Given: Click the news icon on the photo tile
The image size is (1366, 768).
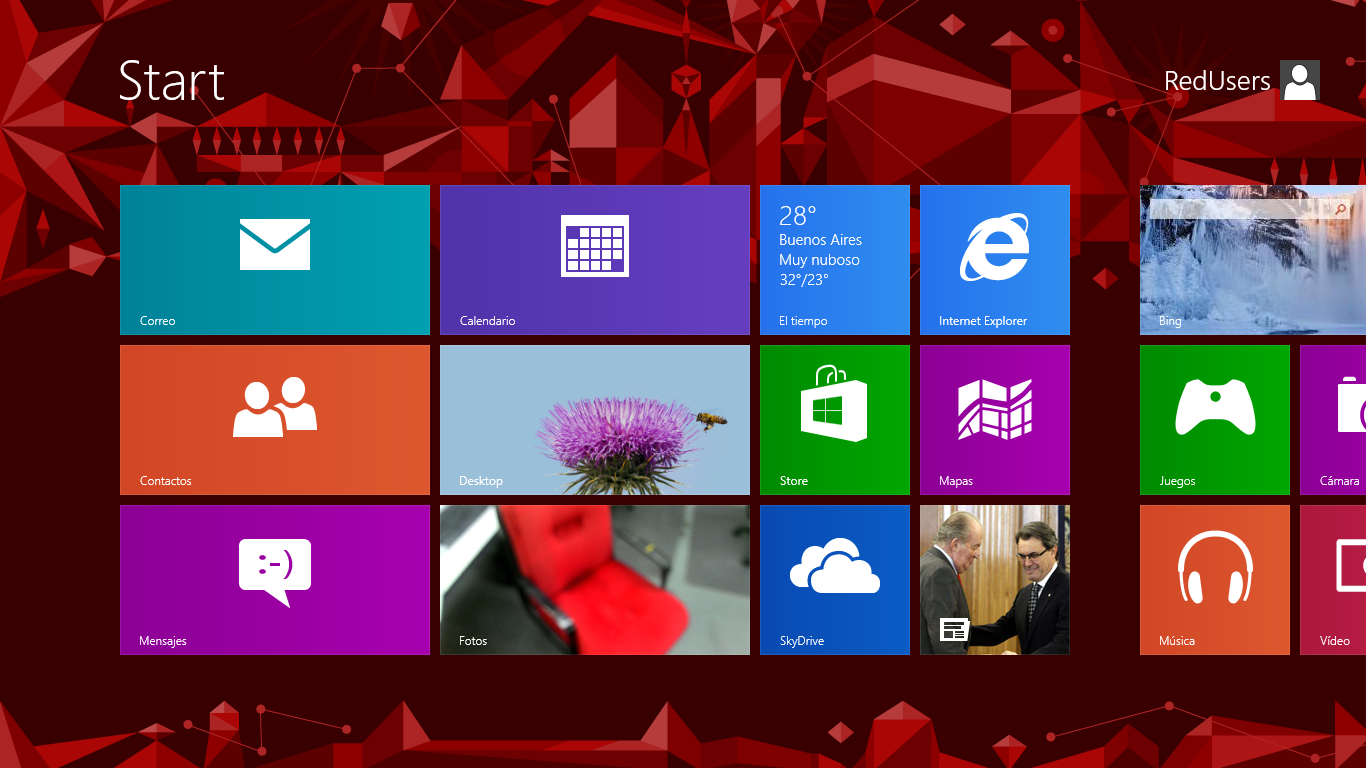Looking at the screenshot, I should pos(955,629).
